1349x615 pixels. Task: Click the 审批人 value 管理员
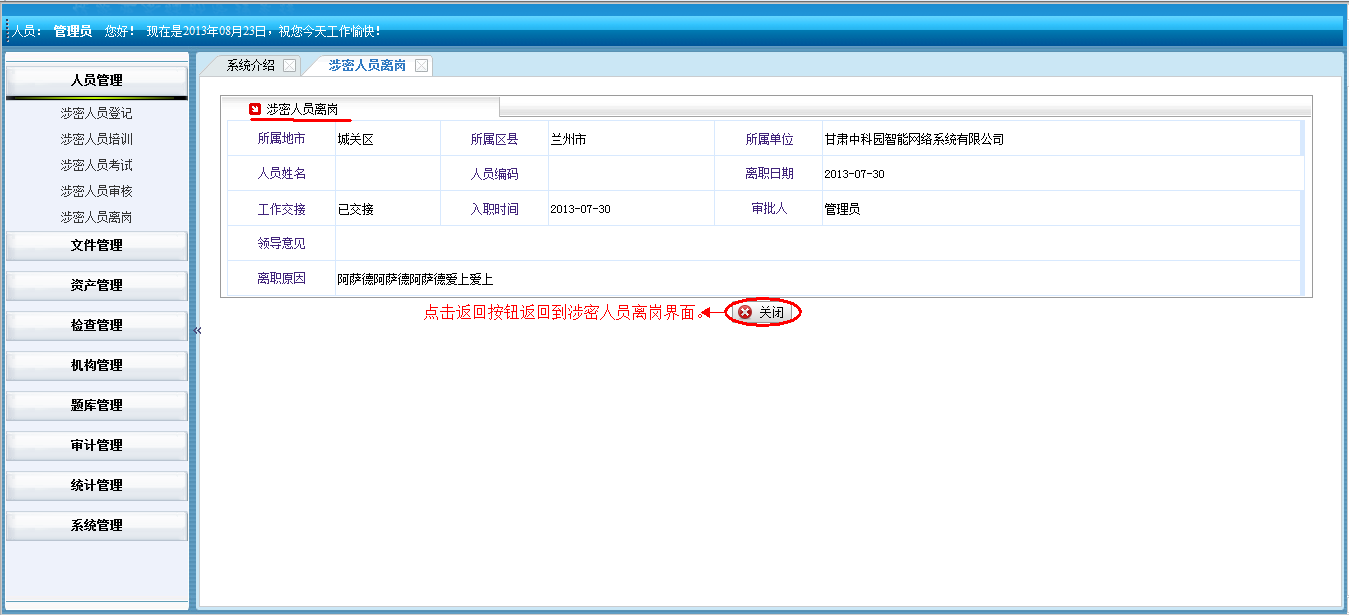(x=842, y=209)
